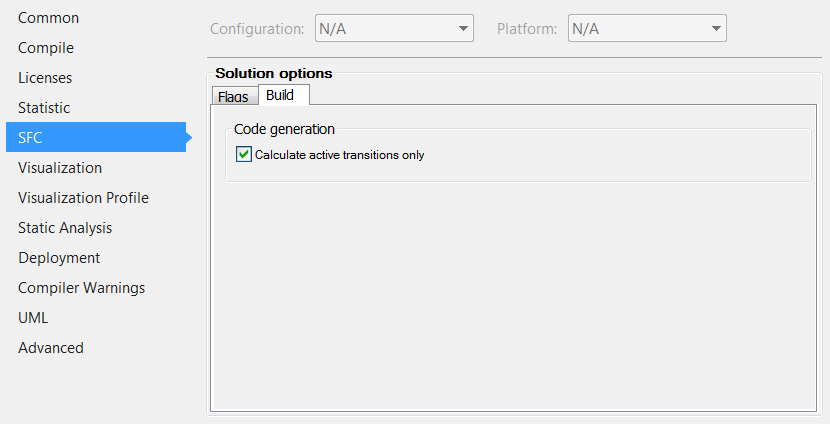Screen dimensions: 830x424
Task: Select the Build tab
Action: tap(280, 95)
